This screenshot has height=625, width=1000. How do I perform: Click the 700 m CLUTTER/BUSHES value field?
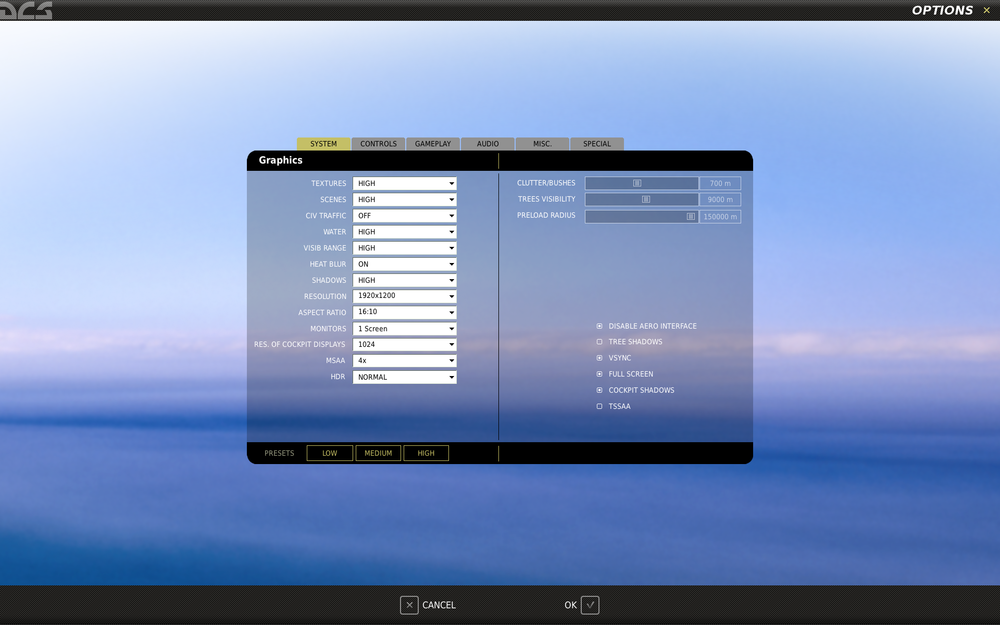(x=720, y=183)
